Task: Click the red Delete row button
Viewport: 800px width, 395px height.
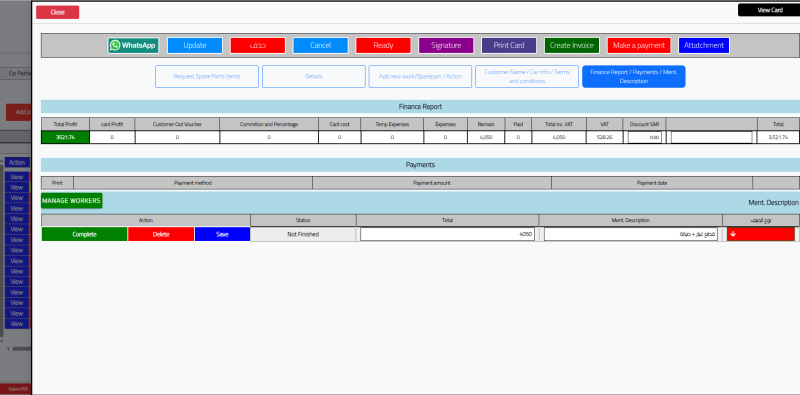Action: click(x=161, y=234)
